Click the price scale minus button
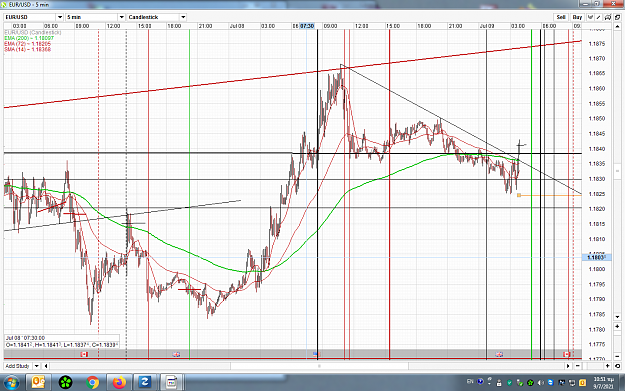 [617, 356]
